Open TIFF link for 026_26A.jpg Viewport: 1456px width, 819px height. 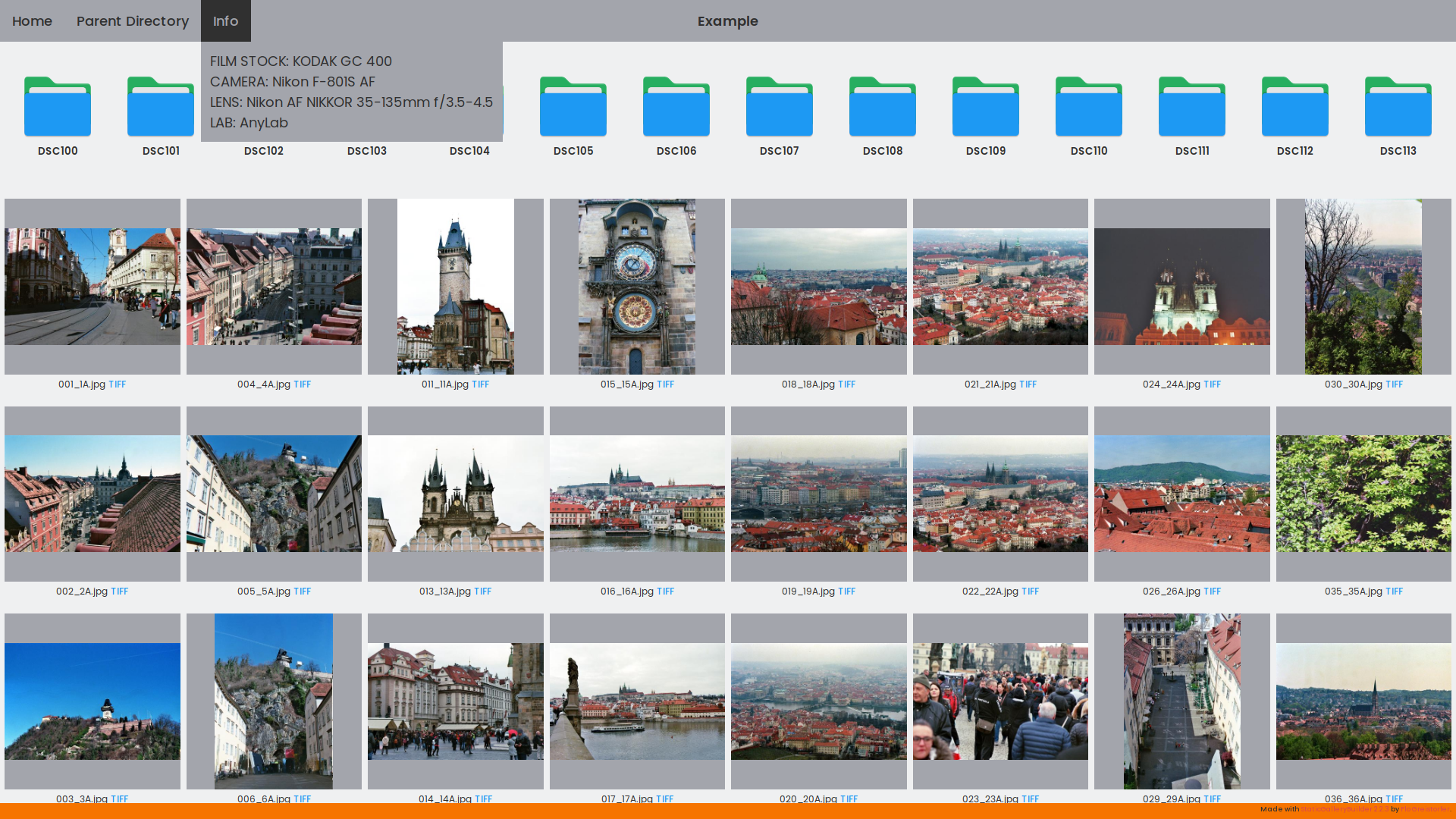click(1212, 591)
